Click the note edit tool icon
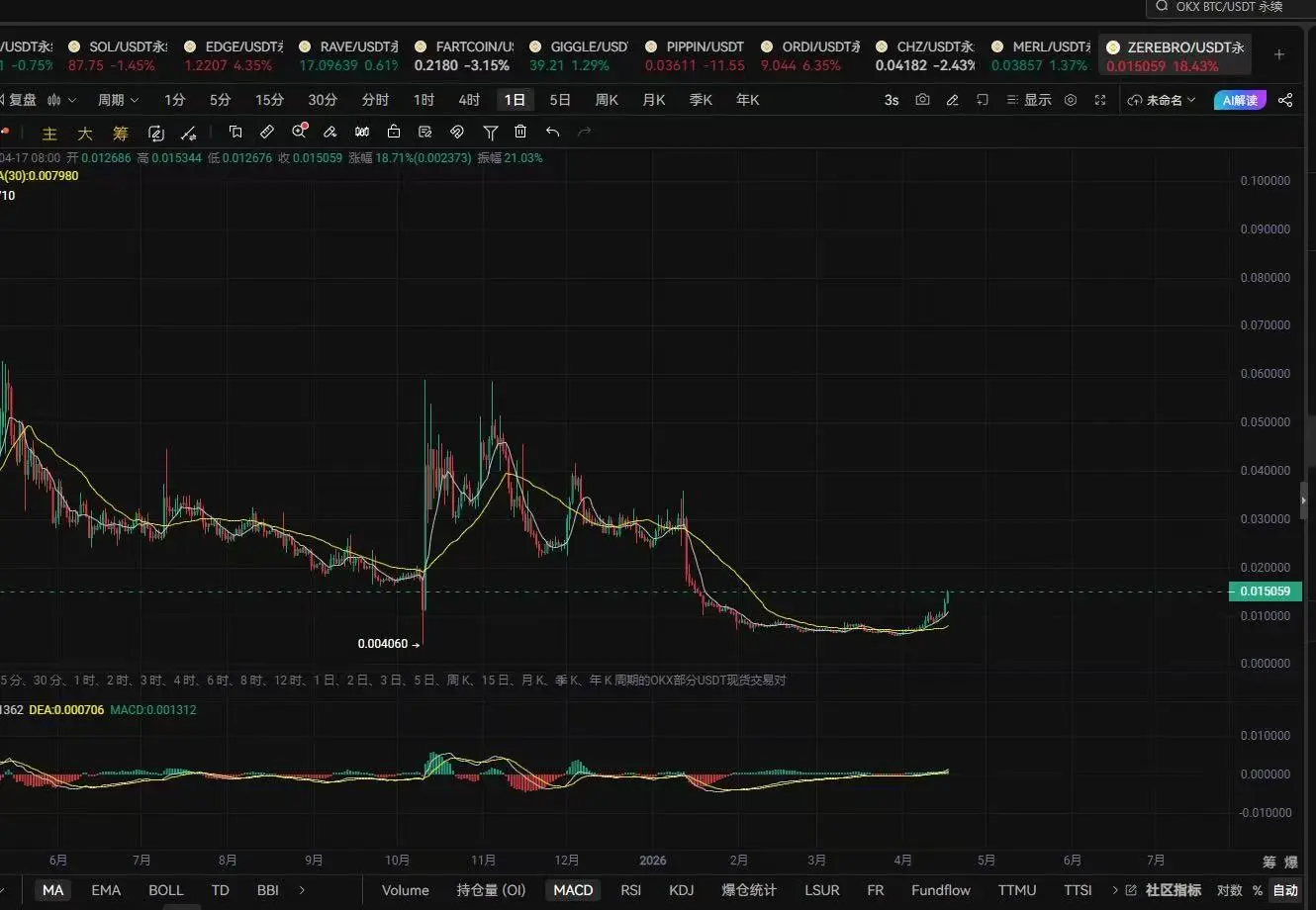 tap(425, 132)
